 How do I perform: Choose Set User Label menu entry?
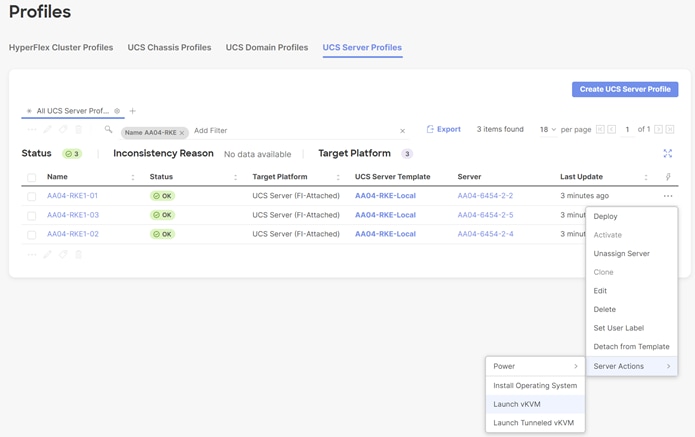(632, 328)
